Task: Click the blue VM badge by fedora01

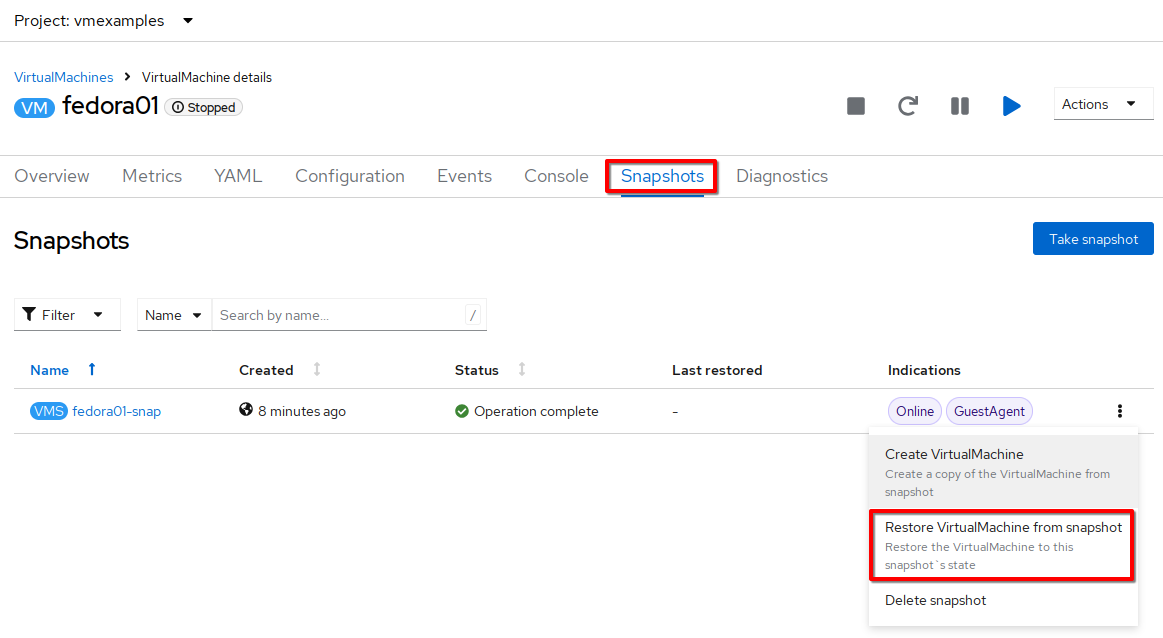Action: 34,108
